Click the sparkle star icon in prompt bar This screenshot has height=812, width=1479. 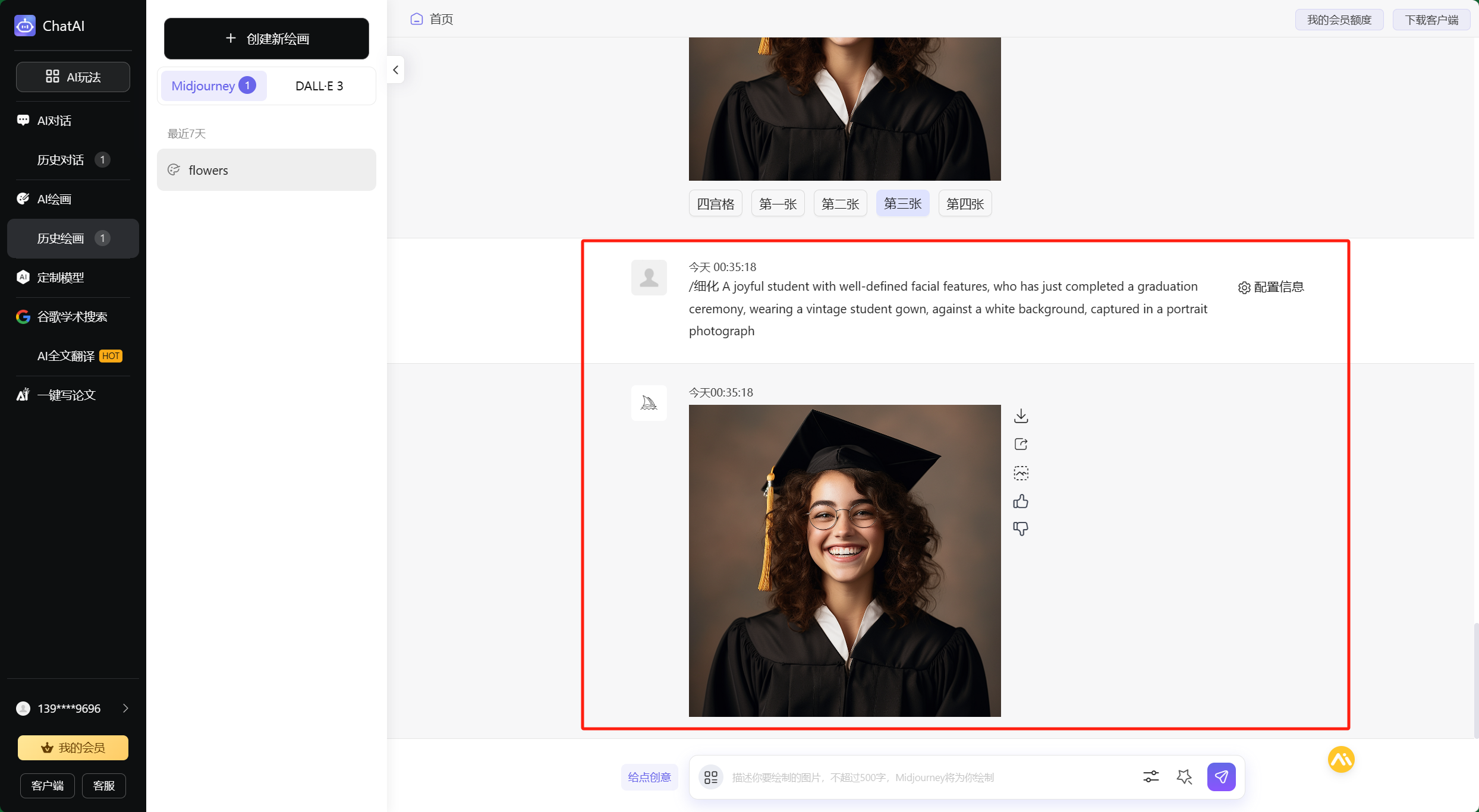[x=1184, y=776]
